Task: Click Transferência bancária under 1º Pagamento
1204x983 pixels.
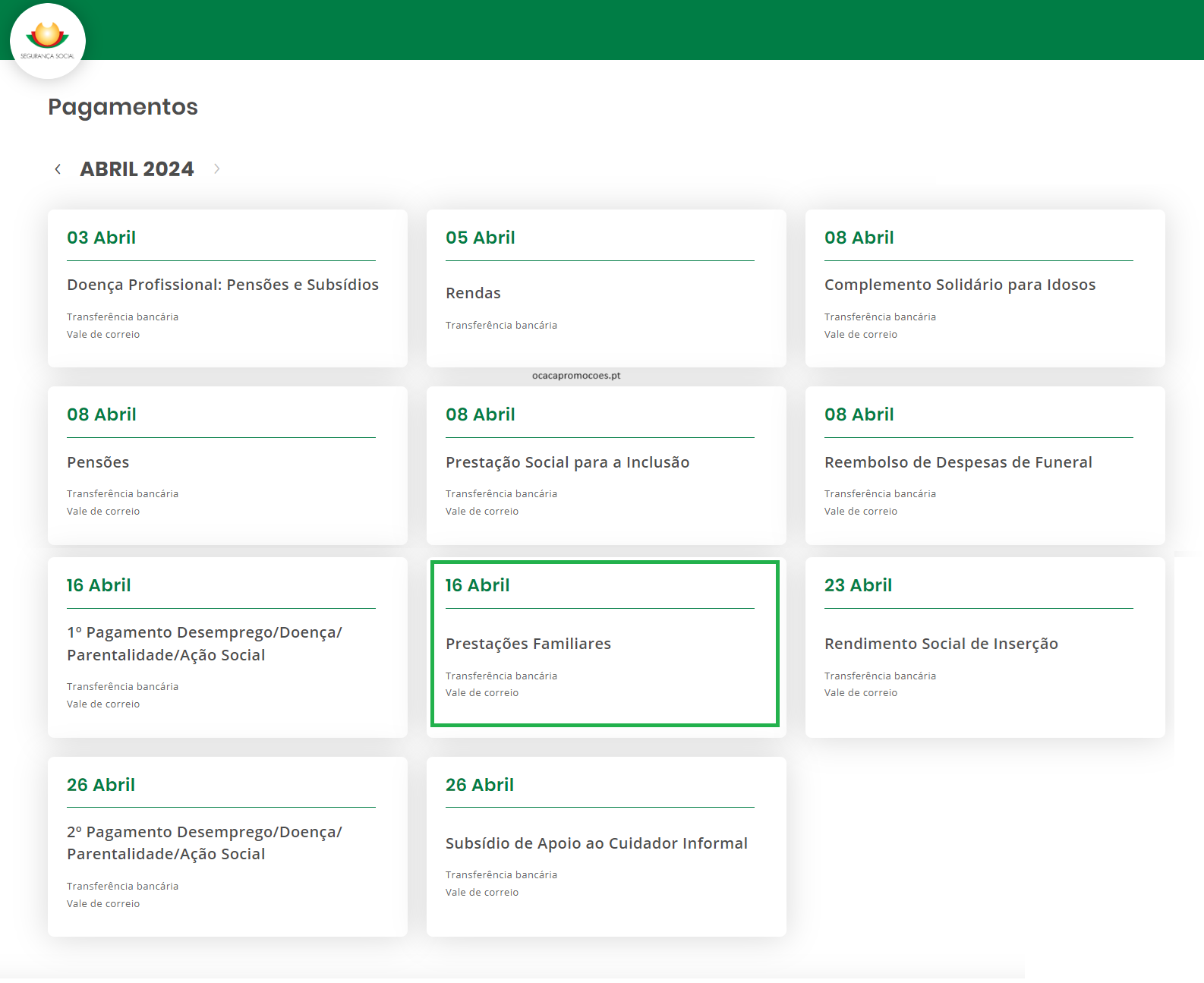Action: [x=122, y=686]
